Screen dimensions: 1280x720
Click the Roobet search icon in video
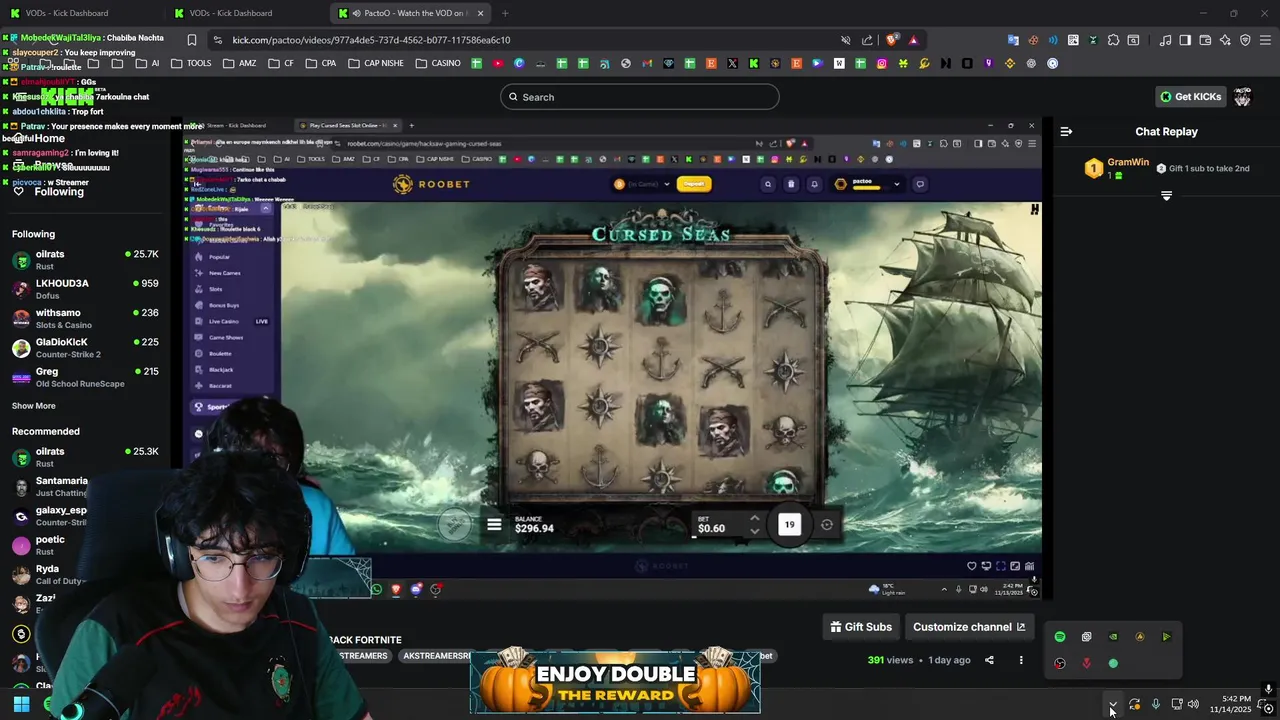[768, 184]
